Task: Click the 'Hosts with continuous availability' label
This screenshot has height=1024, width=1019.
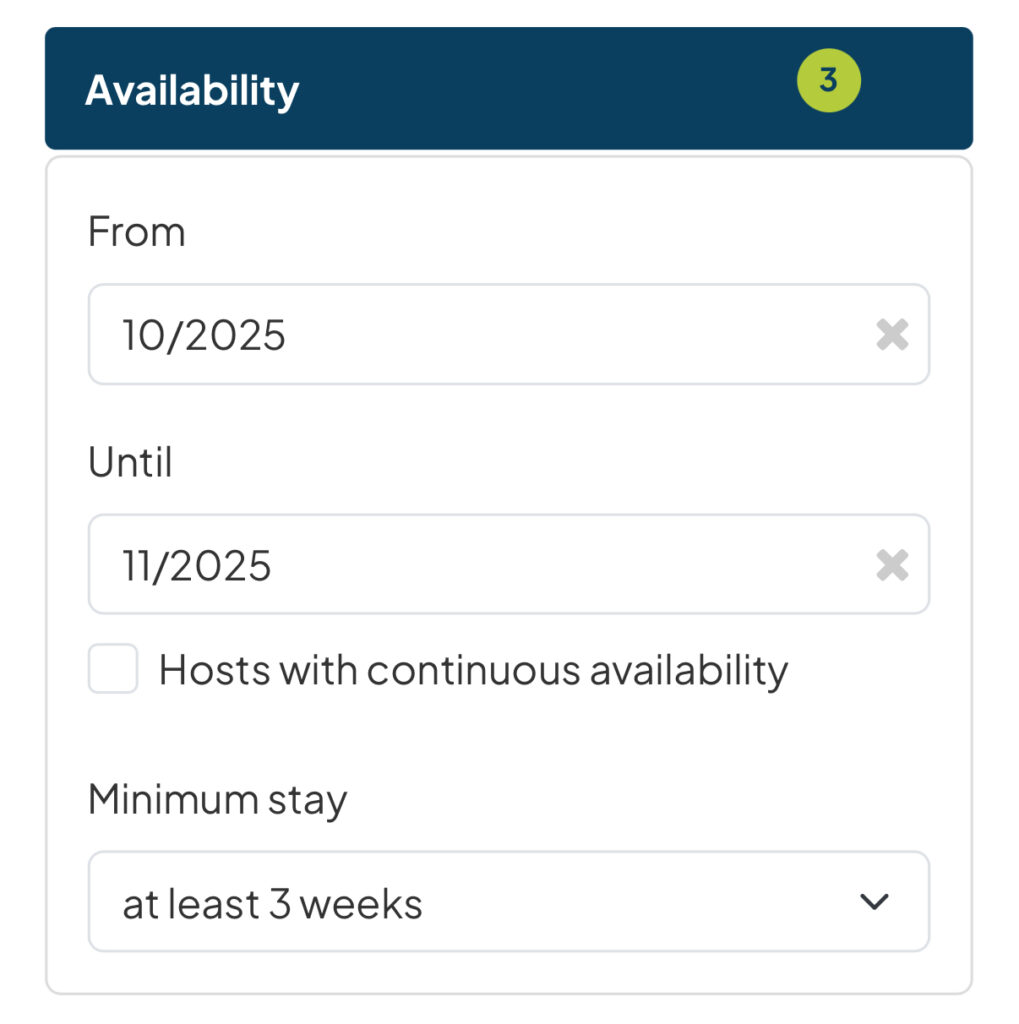Action: coord(473,670)
